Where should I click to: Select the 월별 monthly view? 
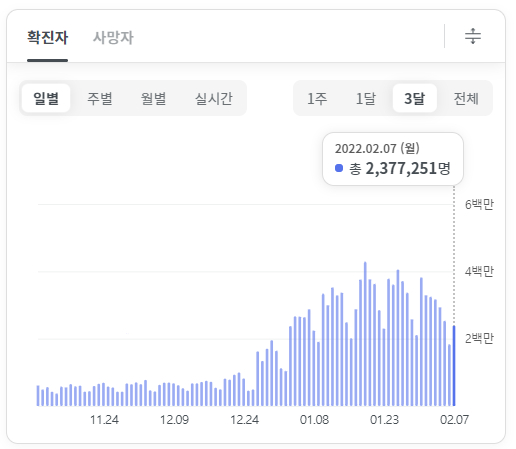[x=153, y=98]
